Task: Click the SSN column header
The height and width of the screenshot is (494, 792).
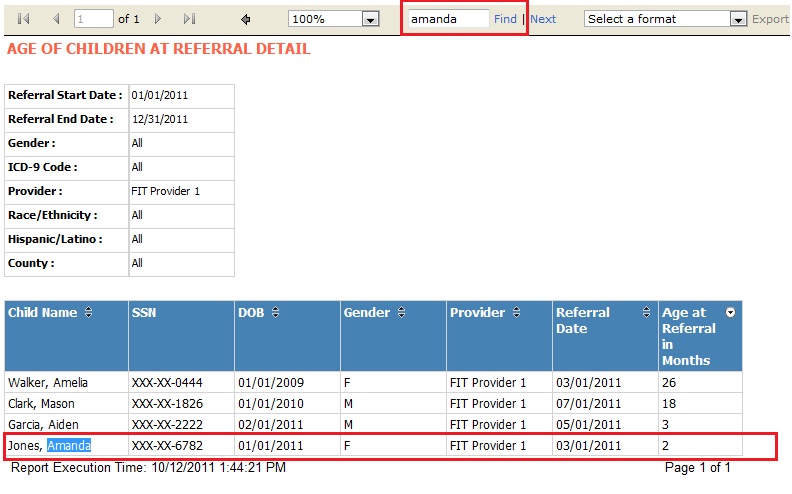Action: pyautogui.click(x=181, y=336)
